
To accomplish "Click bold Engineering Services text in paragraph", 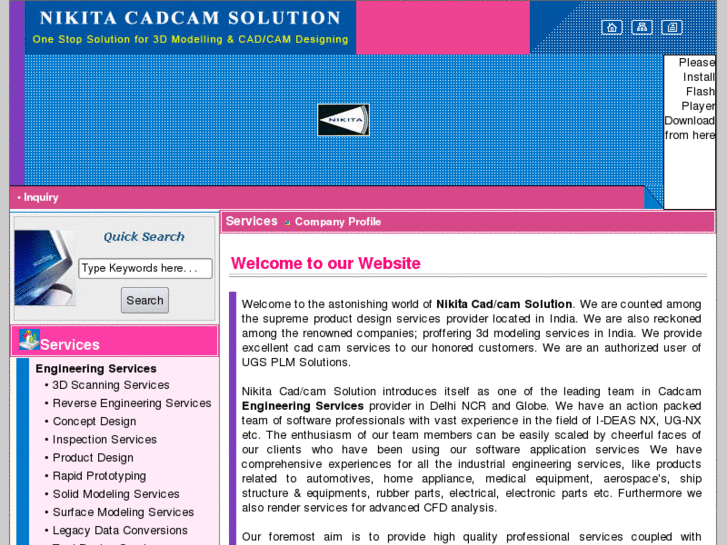I will [302, 406].
